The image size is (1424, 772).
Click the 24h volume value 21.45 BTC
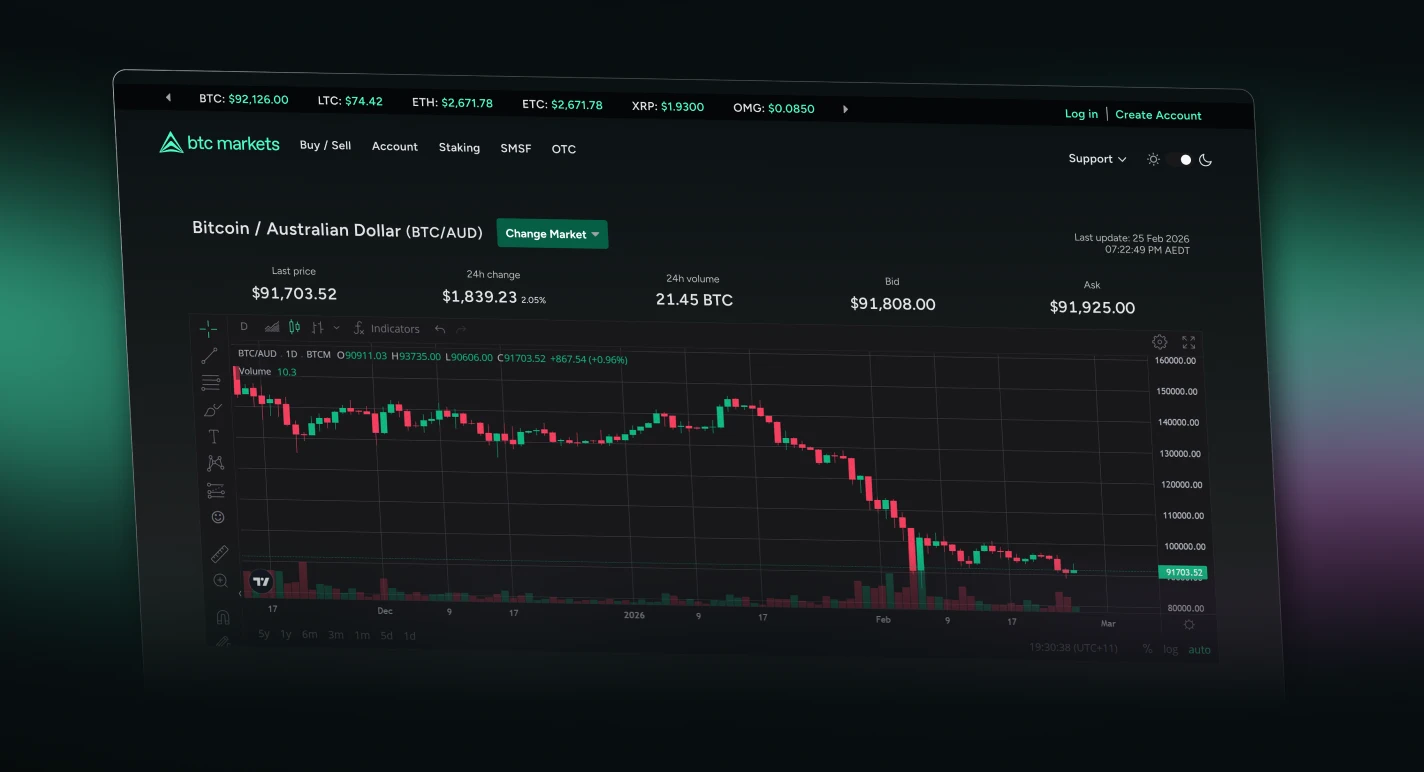click(694, 300)
